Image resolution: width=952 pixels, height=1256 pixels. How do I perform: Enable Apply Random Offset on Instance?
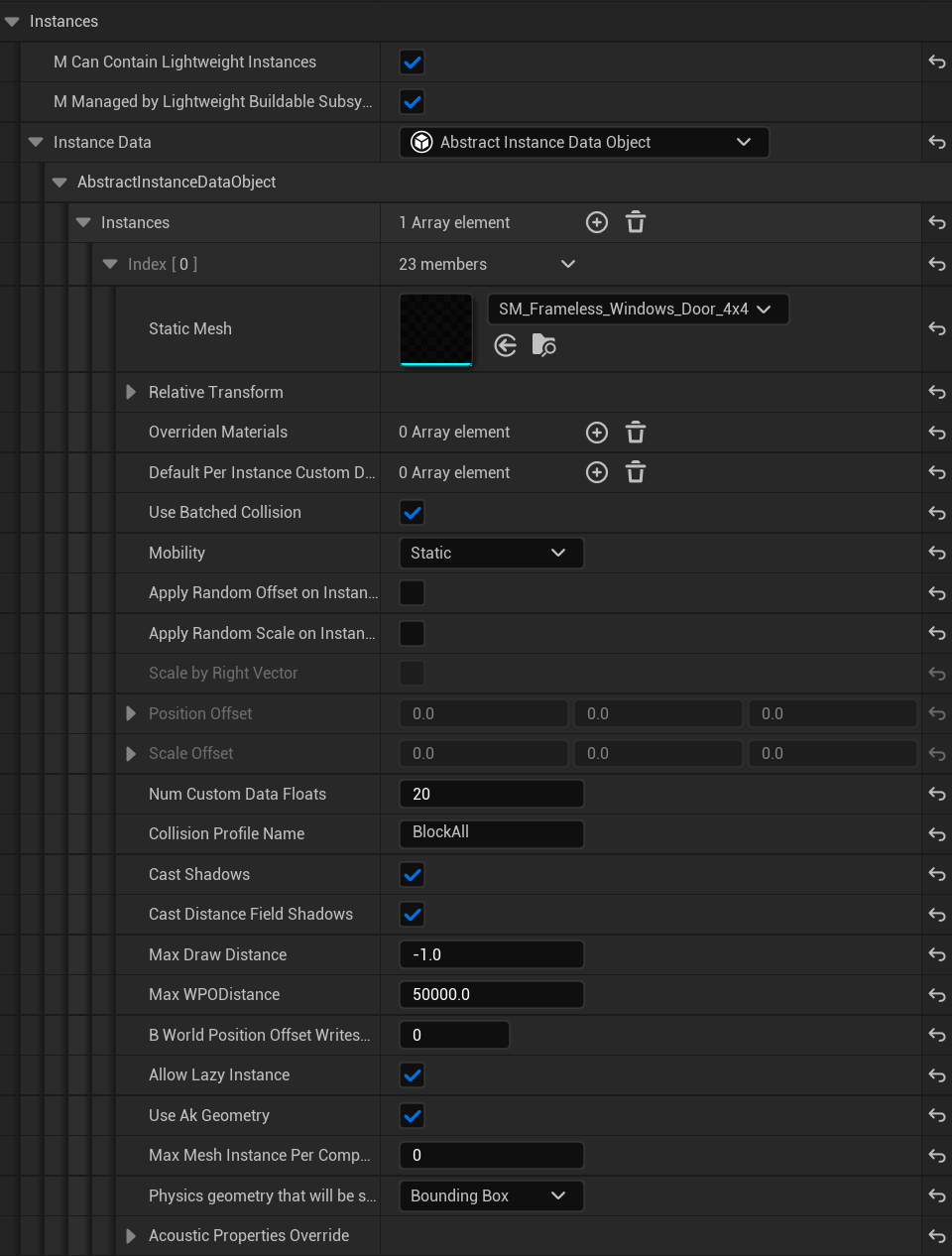[x=413, y=593]
